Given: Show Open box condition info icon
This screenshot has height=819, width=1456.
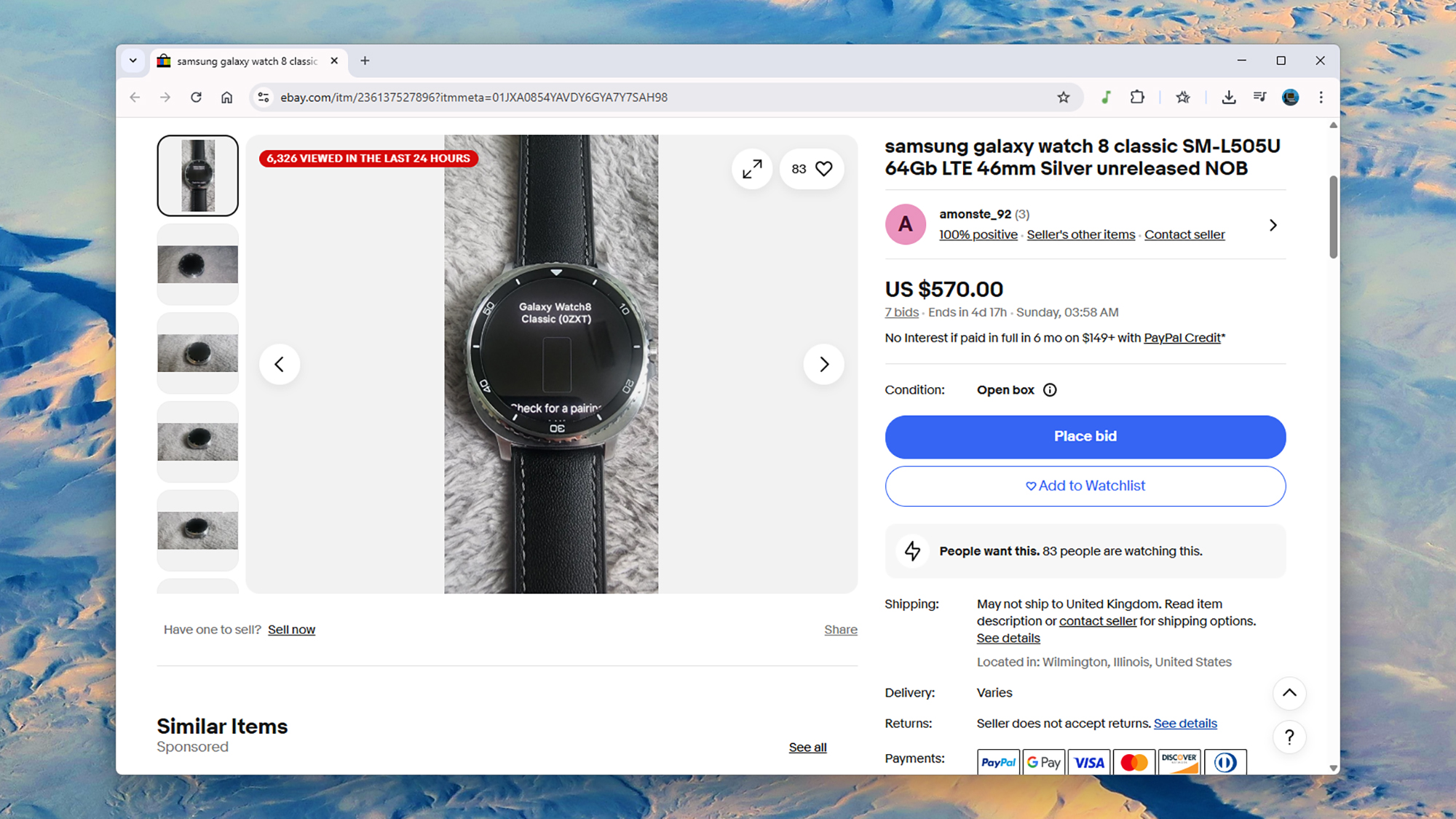Looking at the screenshot, I should coord(1050,390).
